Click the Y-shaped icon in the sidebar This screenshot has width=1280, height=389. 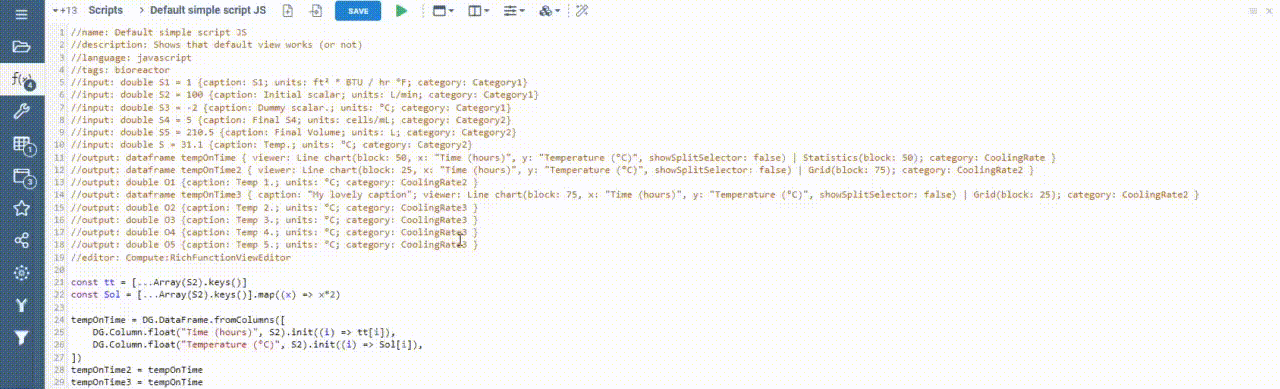(21, 305)
